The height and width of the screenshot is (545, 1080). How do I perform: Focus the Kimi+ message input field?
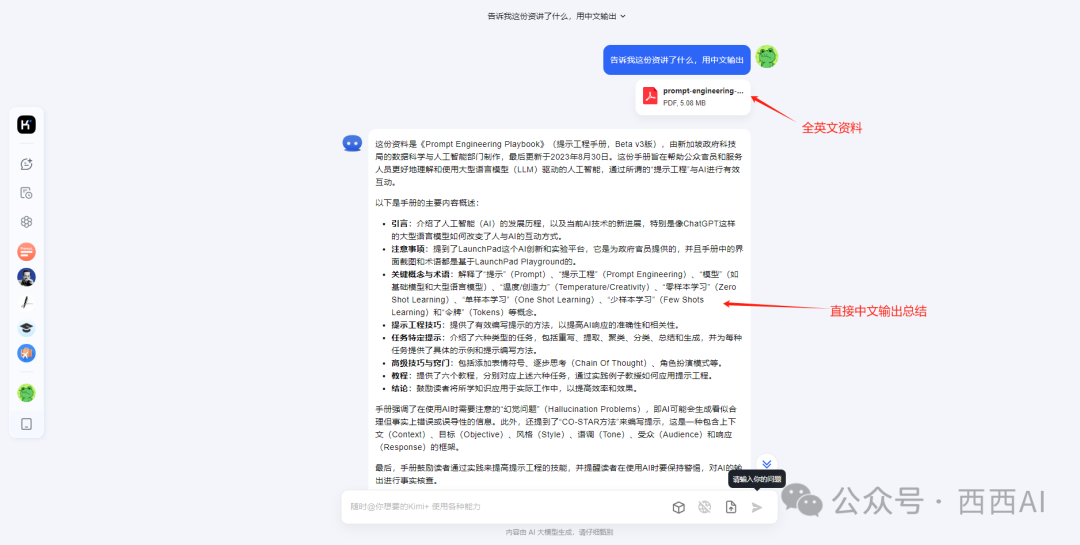point(506,507)
